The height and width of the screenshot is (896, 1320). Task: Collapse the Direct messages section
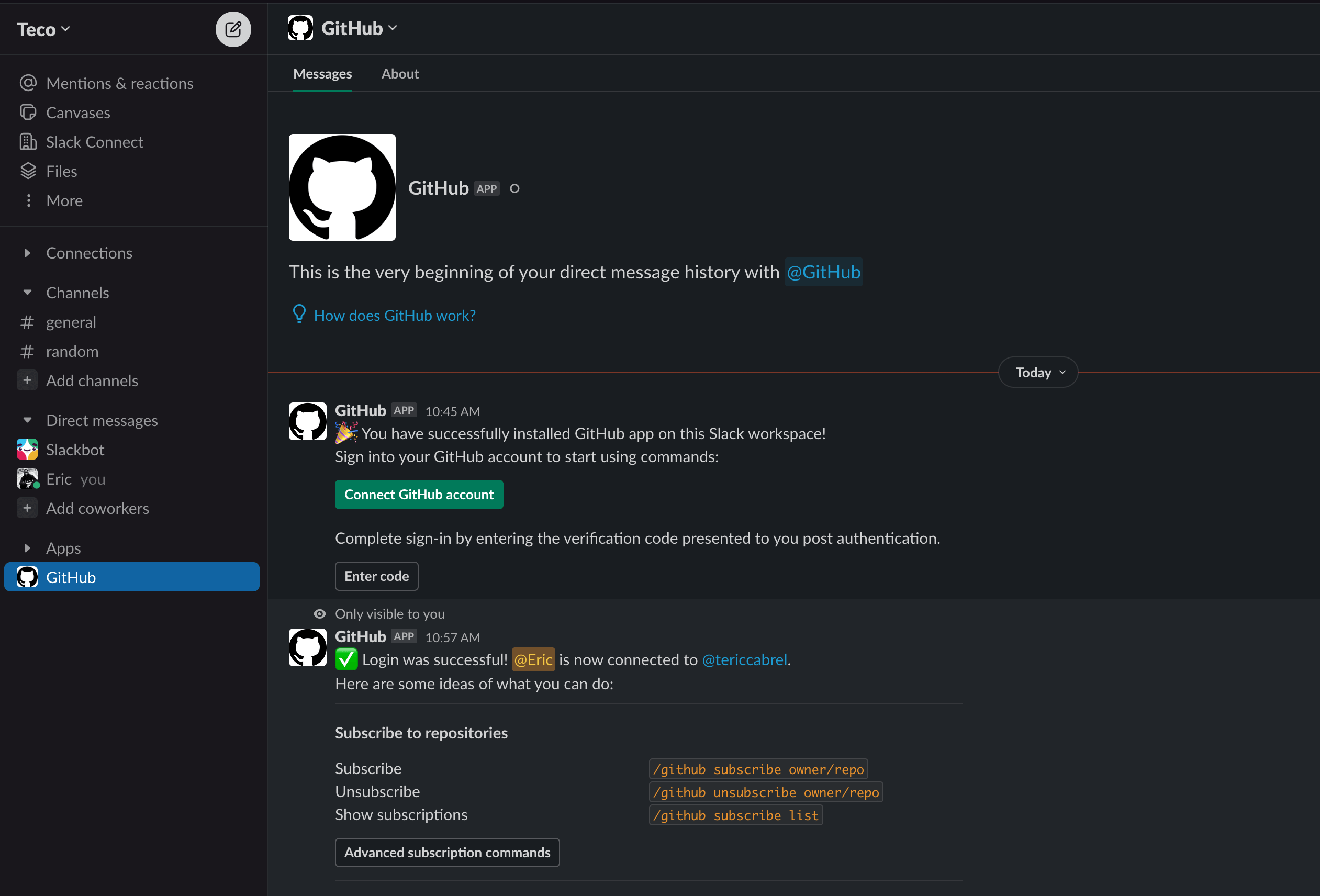pos(28,420)
